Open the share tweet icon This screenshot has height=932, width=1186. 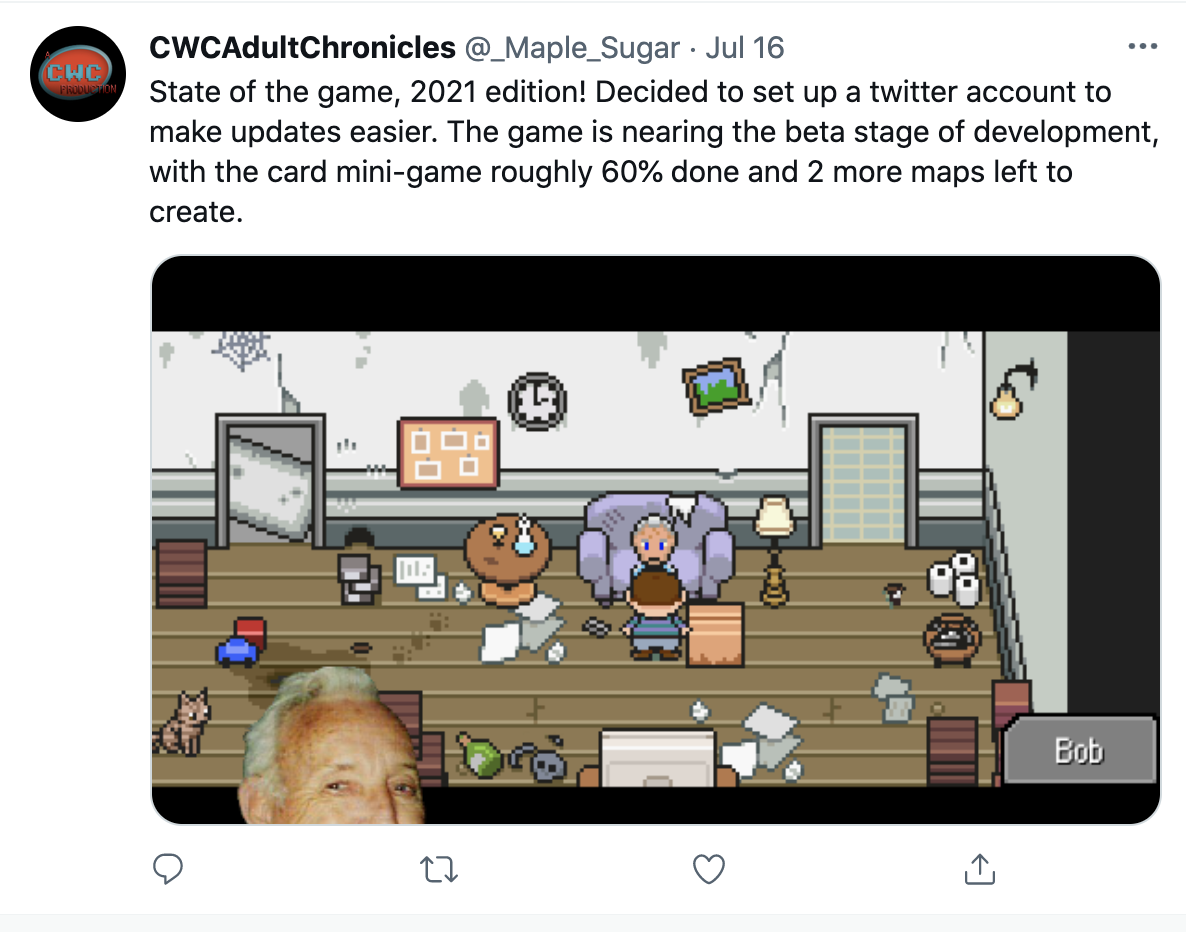(x=980, y=868)
